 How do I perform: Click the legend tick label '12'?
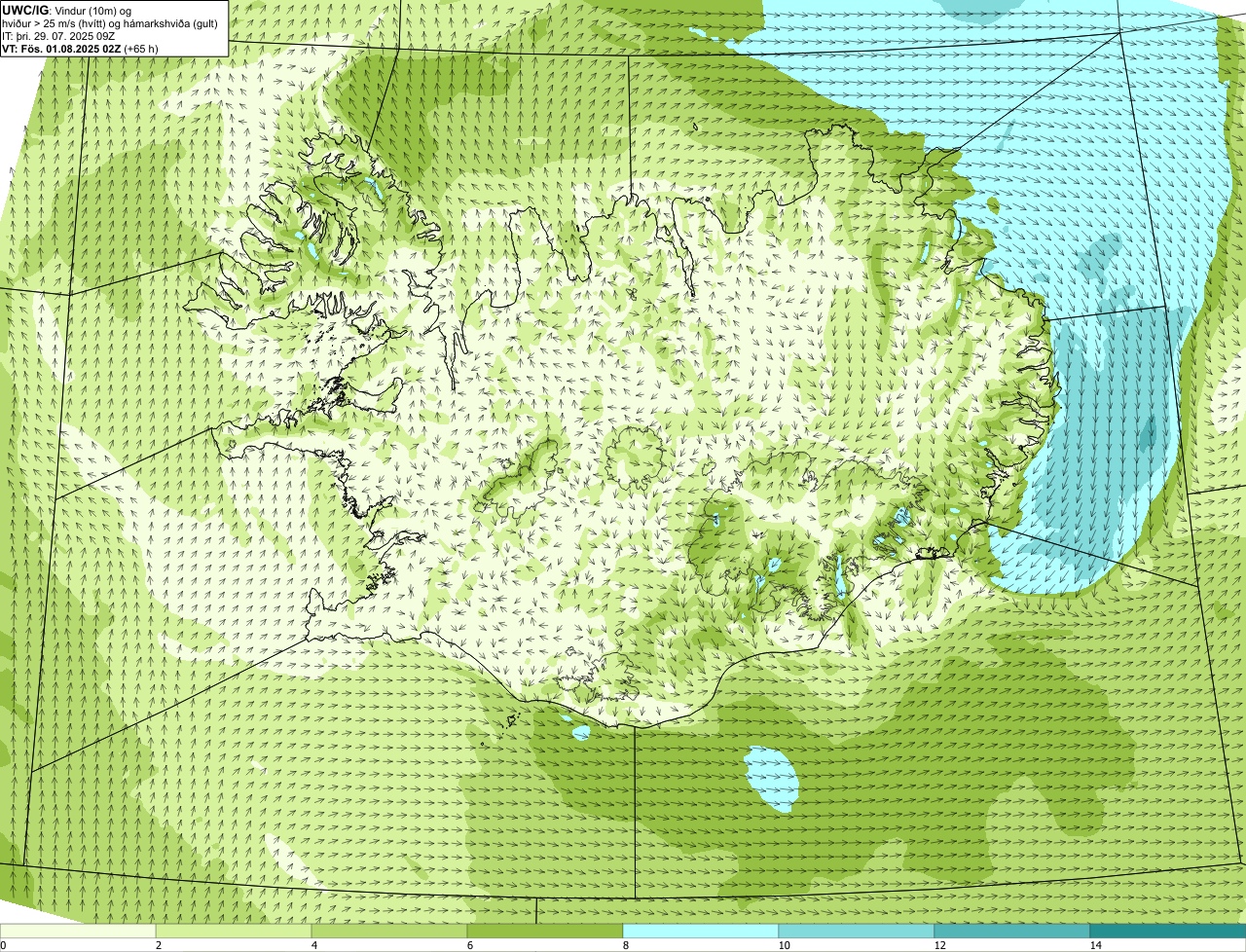(x=939, y=945)
